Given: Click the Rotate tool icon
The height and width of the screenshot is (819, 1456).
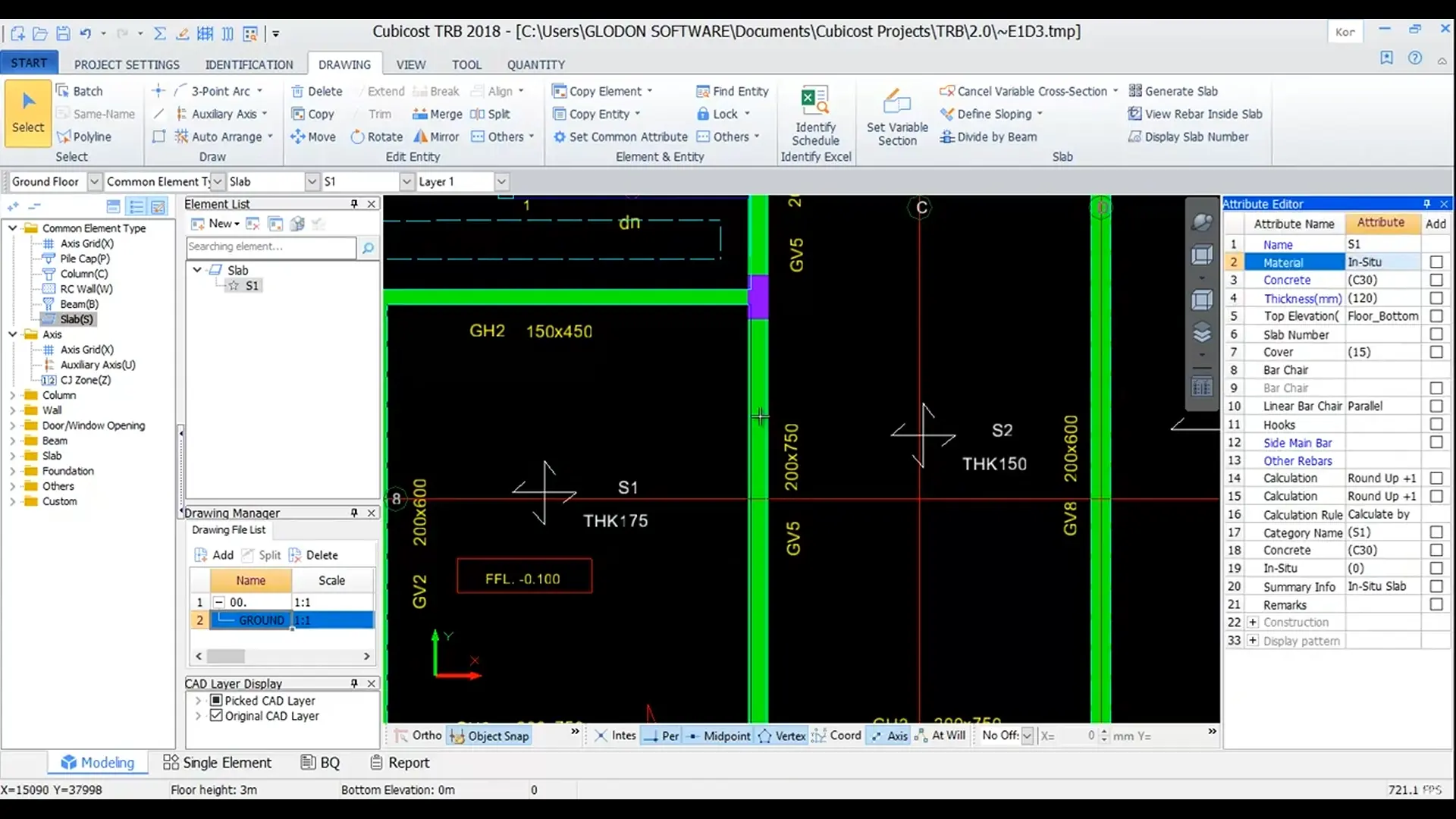Looking at the screenshot, I should [357, 137].
